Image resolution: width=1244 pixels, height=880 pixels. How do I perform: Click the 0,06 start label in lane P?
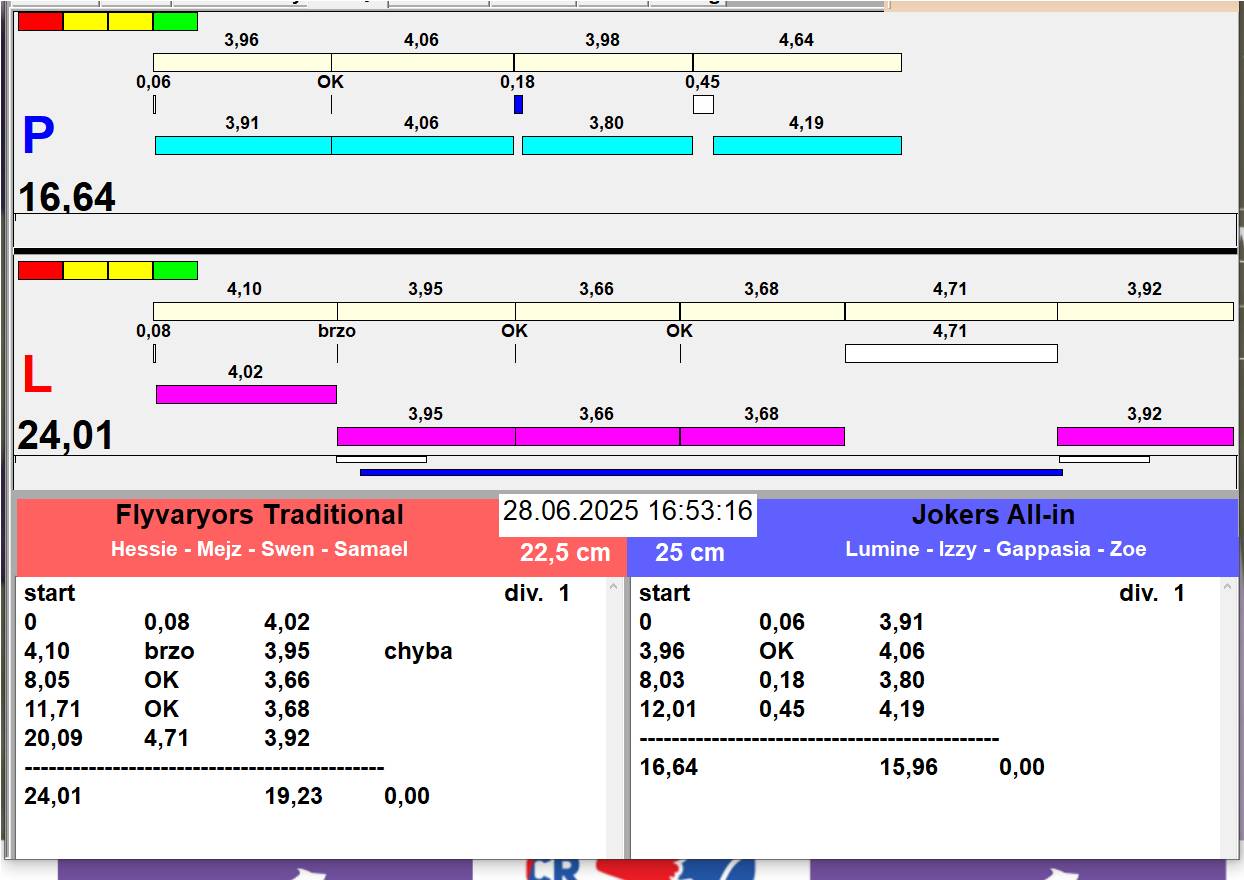coord(154,82)
